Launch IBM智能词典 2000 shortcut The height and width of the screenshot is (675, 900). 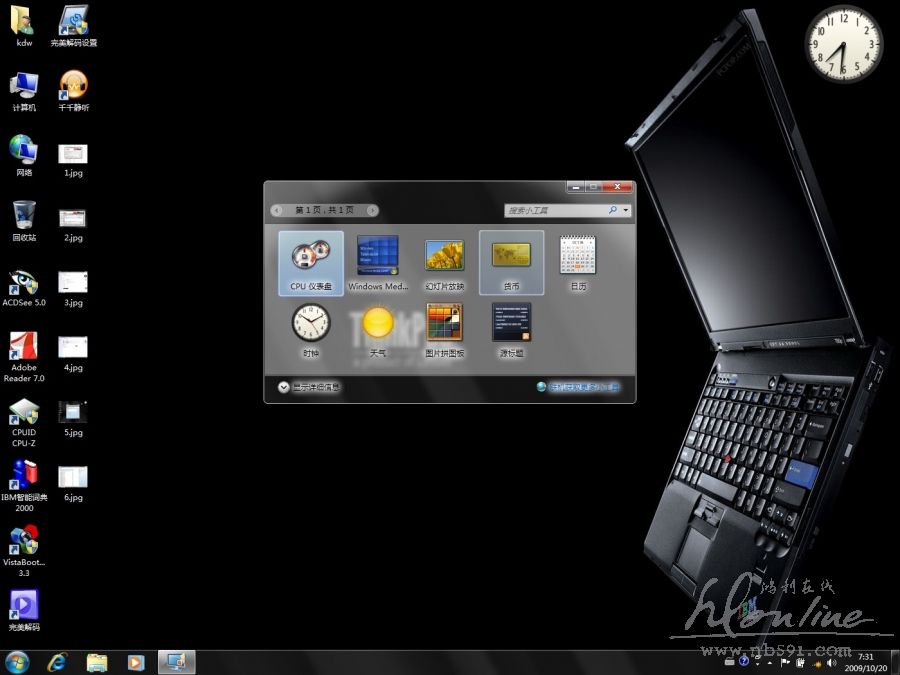[x=24, y=486]
